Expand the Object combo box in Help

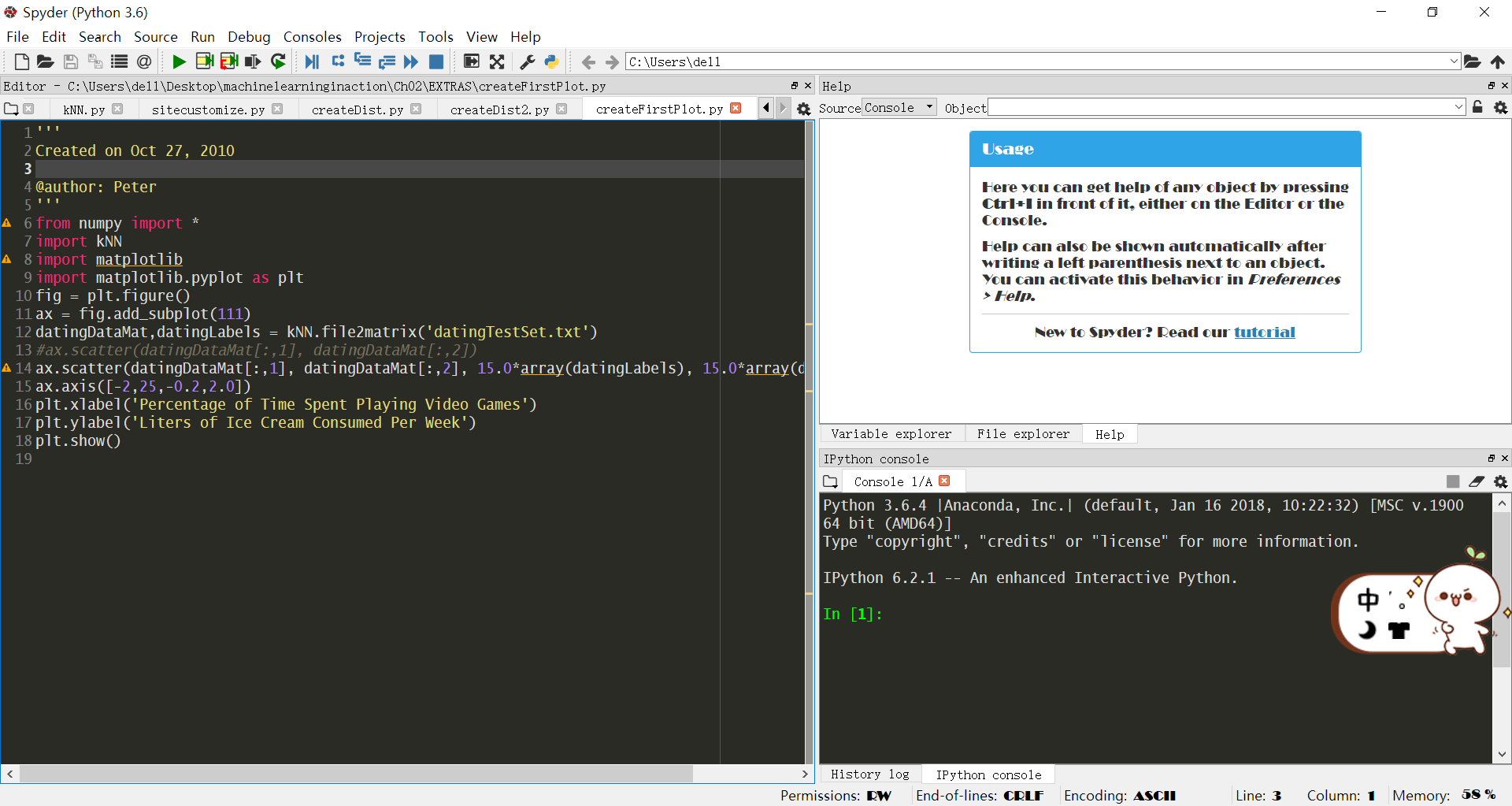[x=1458, y=107]
